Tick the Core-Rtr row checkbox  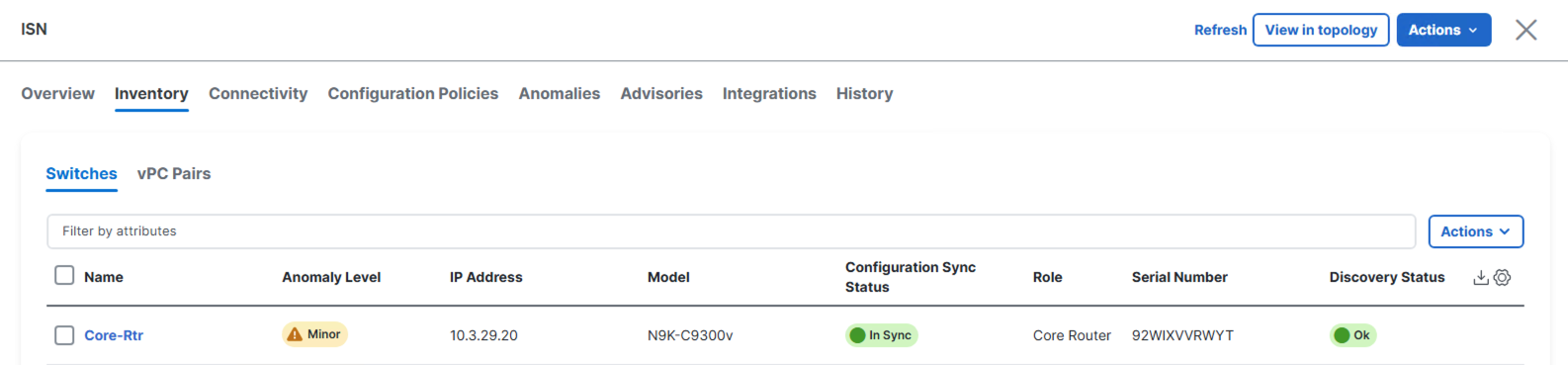[64, 335]
